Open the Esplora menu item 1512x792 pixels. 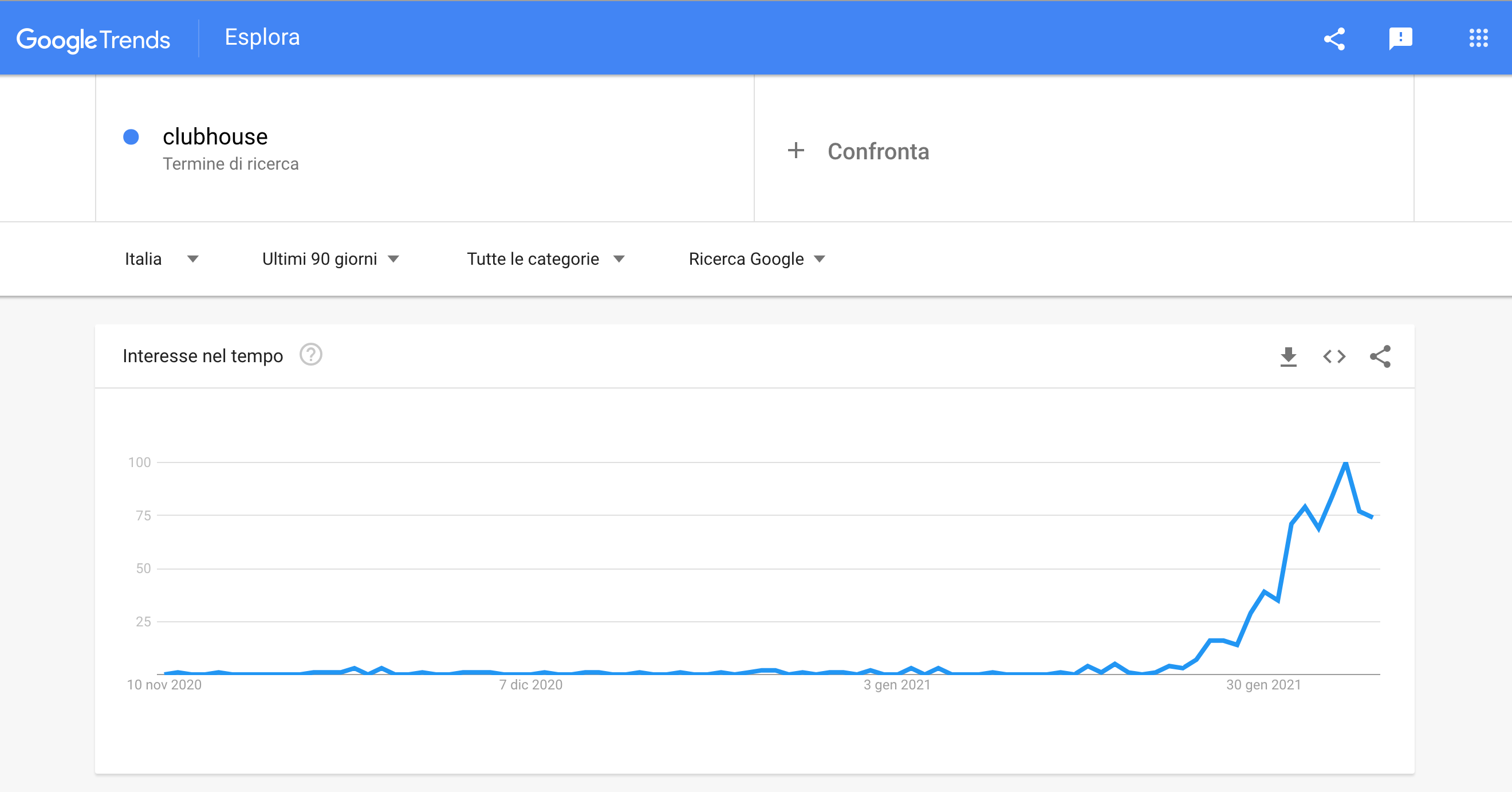[262, 37]
